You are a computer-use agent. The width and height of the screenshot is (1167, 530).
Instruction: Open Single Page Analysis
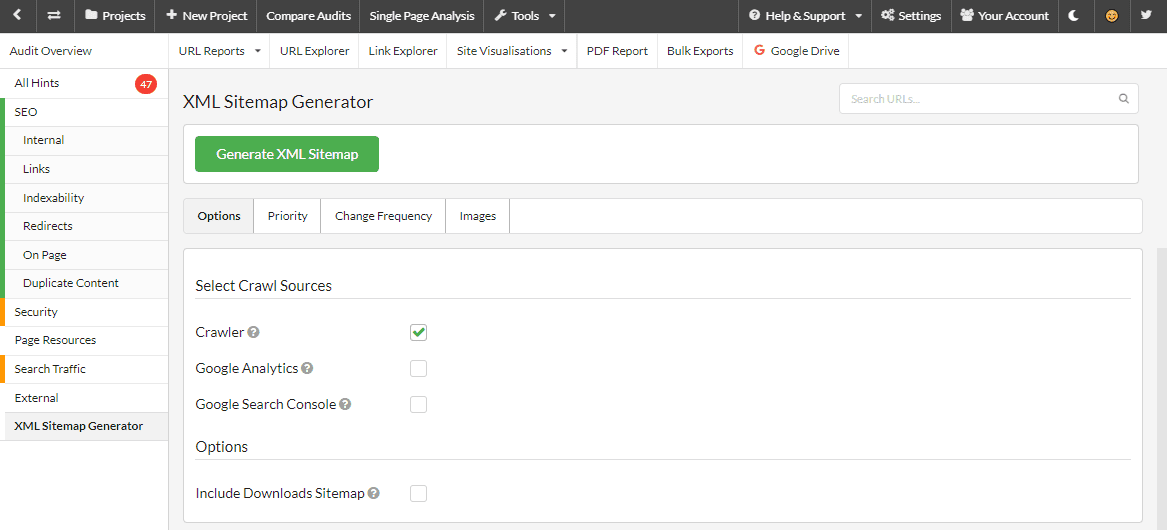421,16
